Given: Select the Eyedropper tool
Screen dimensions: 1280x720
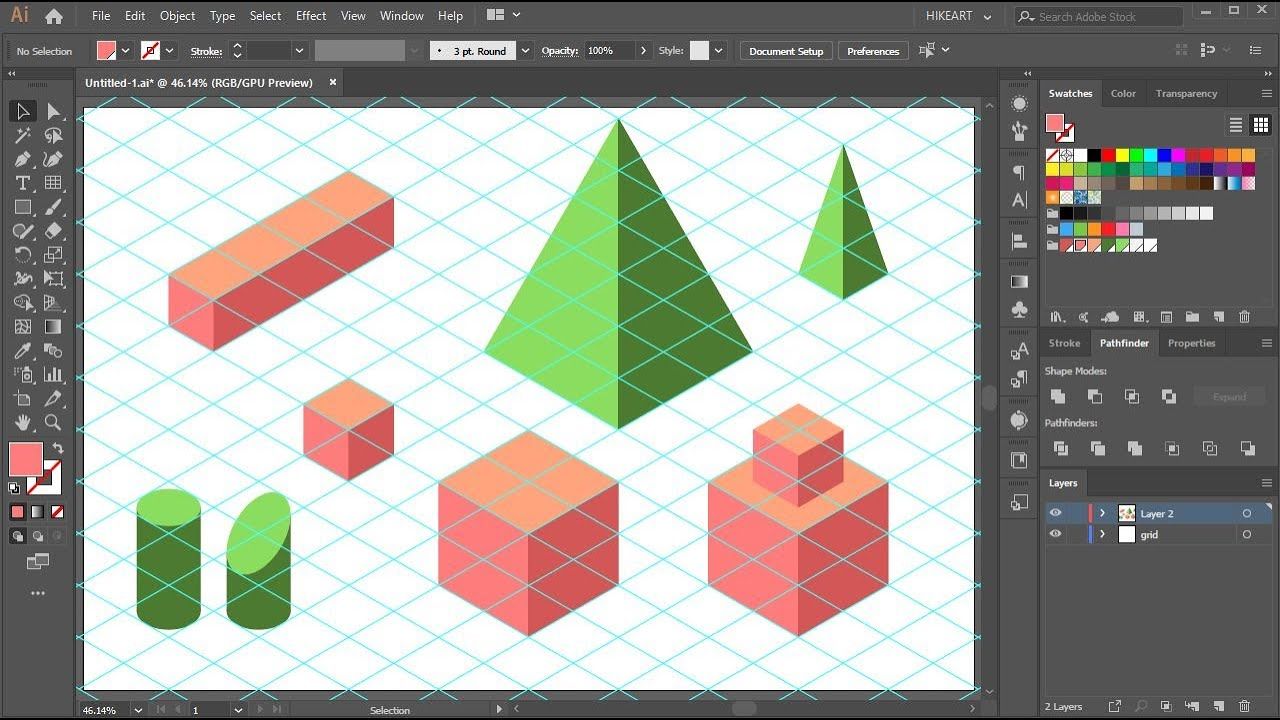Looking at the screenshot, I should pyautogui.click(x=23, y=351).
